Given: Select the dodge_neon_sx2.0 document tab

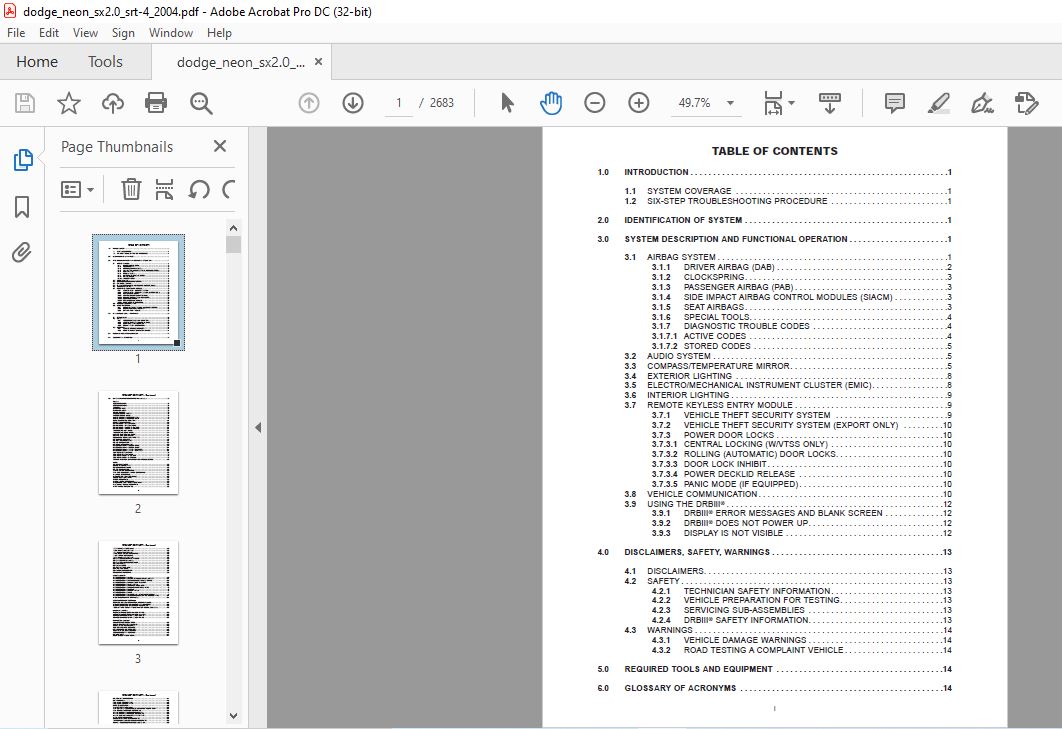Looking at the screenshot, I should [x=240, y=62].
